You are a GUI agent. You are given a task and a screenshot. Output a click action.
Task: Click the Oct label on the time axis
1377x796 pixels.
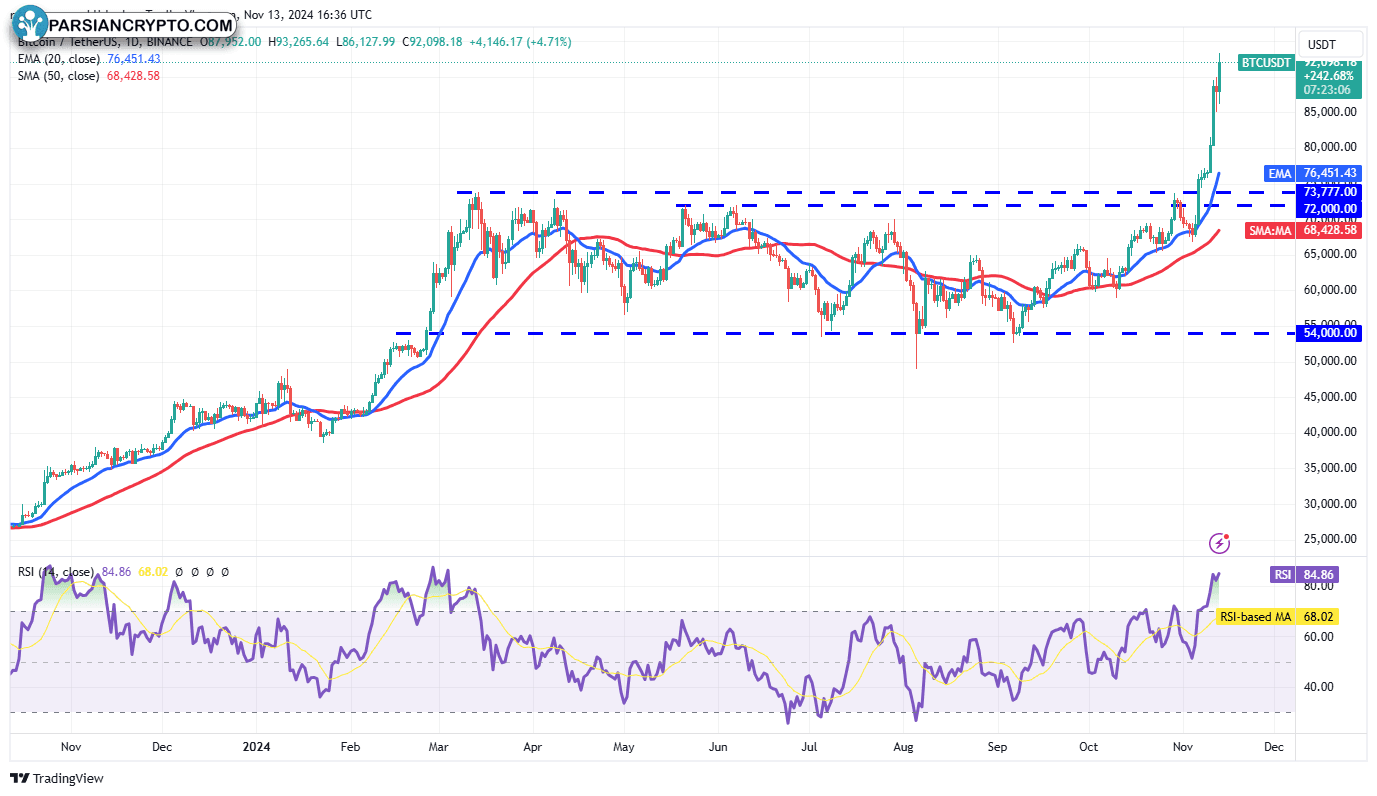[x=1088, y=747]
